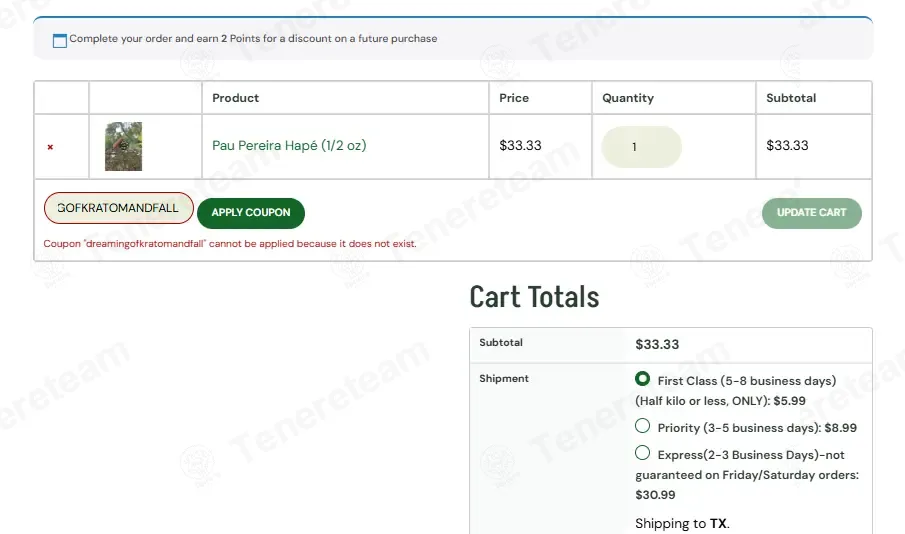
Task: Click the earn 2 Points notice text
Action: tap(253, 39)
